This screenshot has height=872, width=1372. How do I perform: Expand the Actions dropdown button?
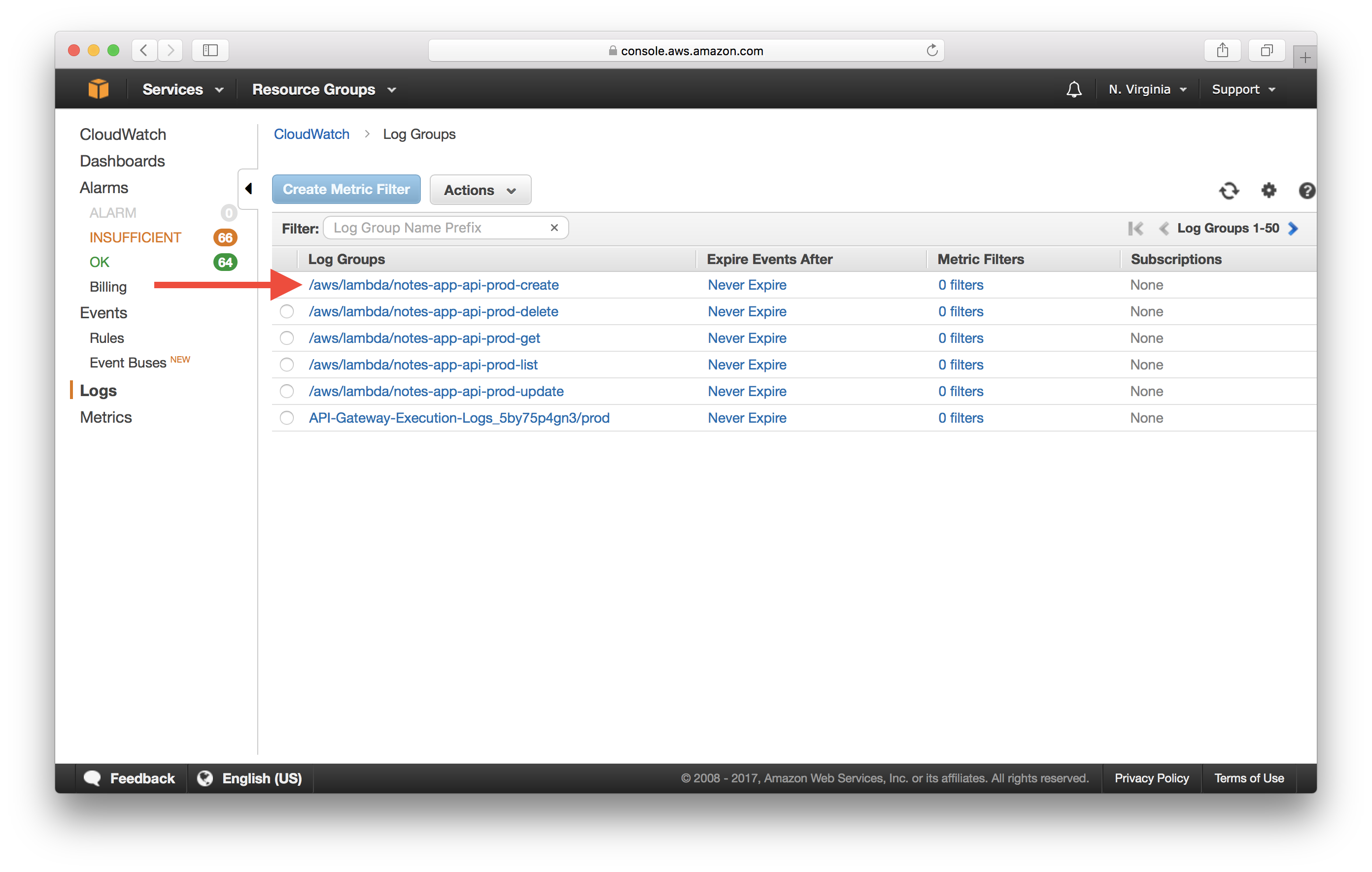point(480,190)
